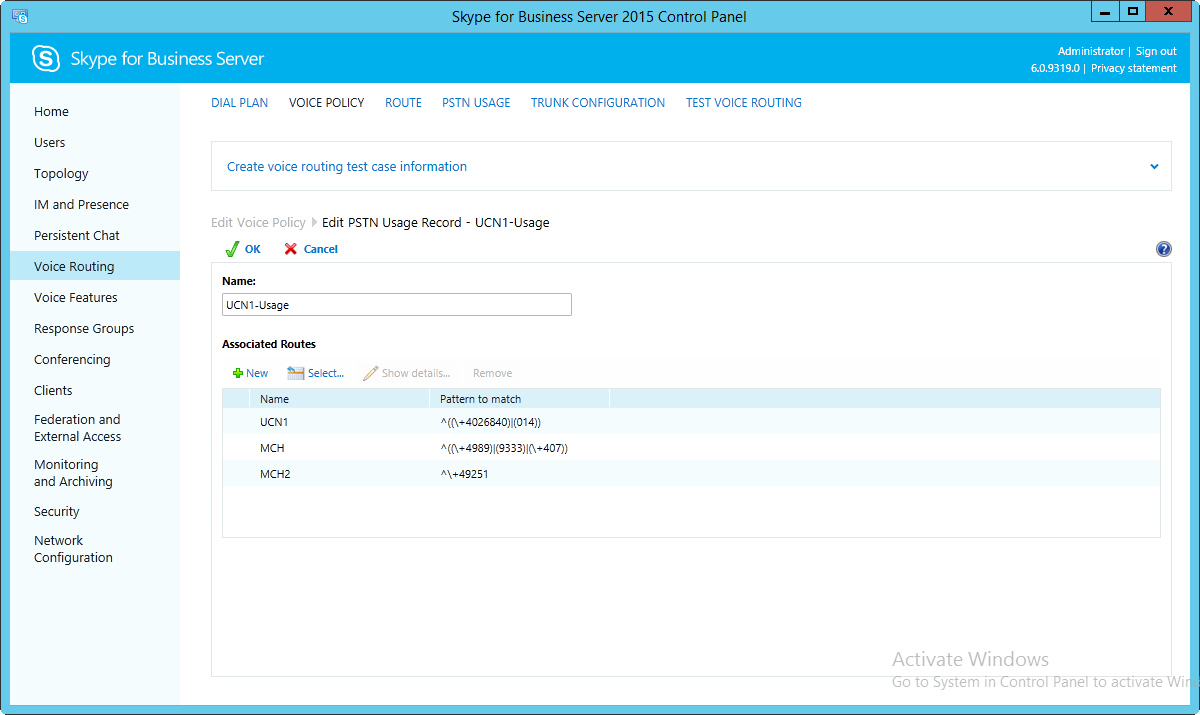Click the pattern ^((\+4989)|(9333)|(\+407))
This screenshot has width=1200, height=715.
point(504,448)
